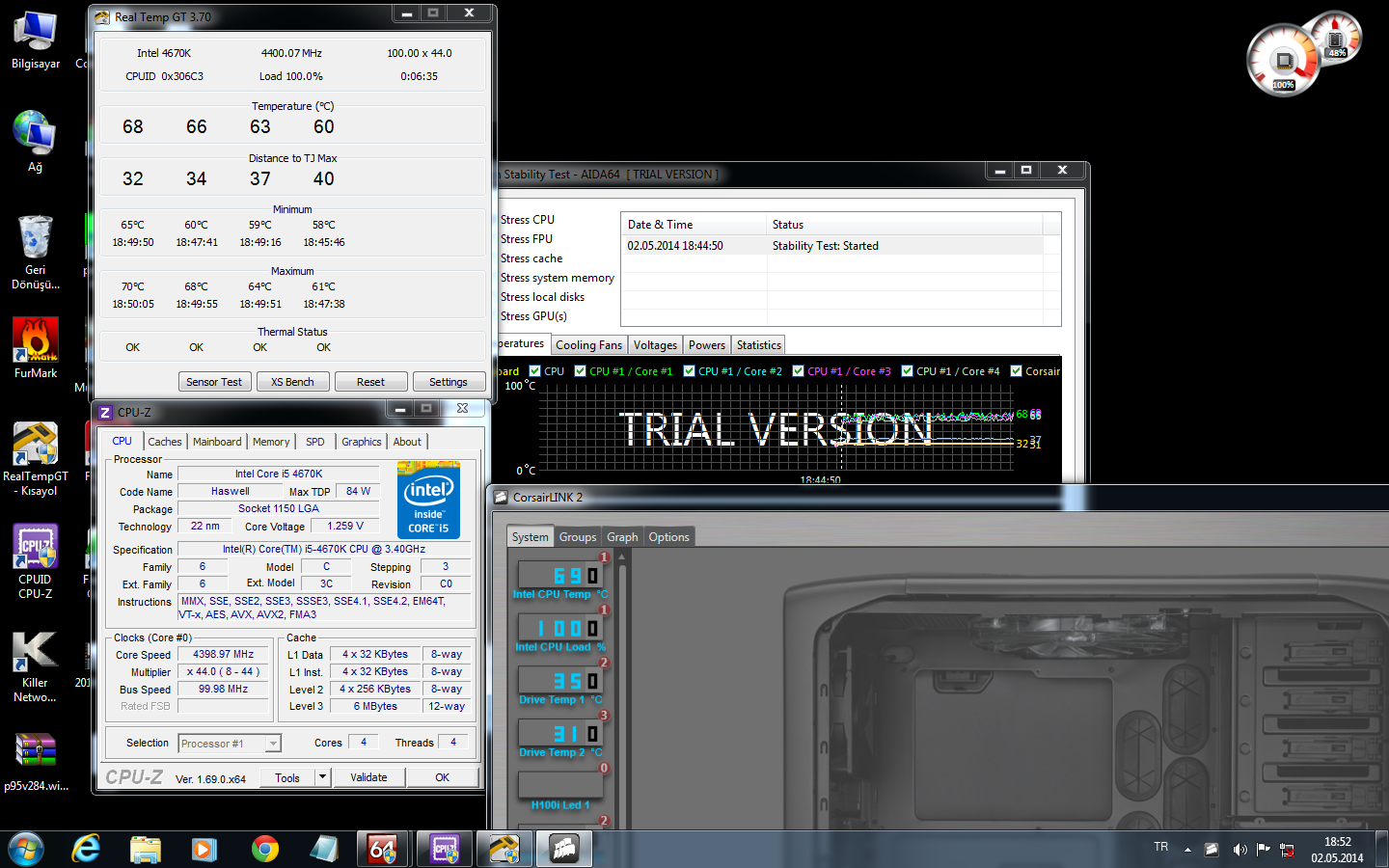Open Windows Media Player taskbar icon
This screenshot has width=1389, height=868.
pos(204,849)
